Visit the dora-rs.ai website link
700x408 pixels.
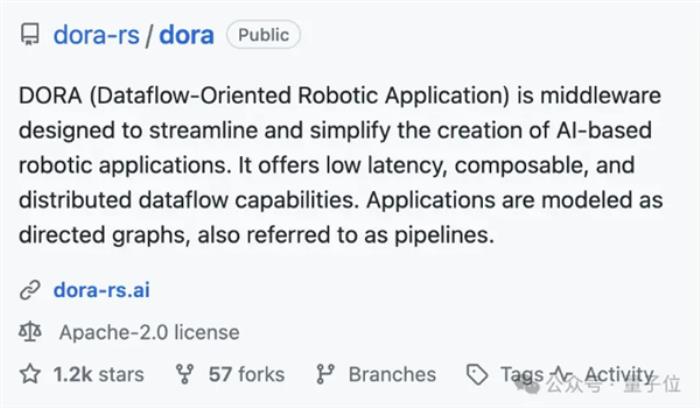(102, 290)
